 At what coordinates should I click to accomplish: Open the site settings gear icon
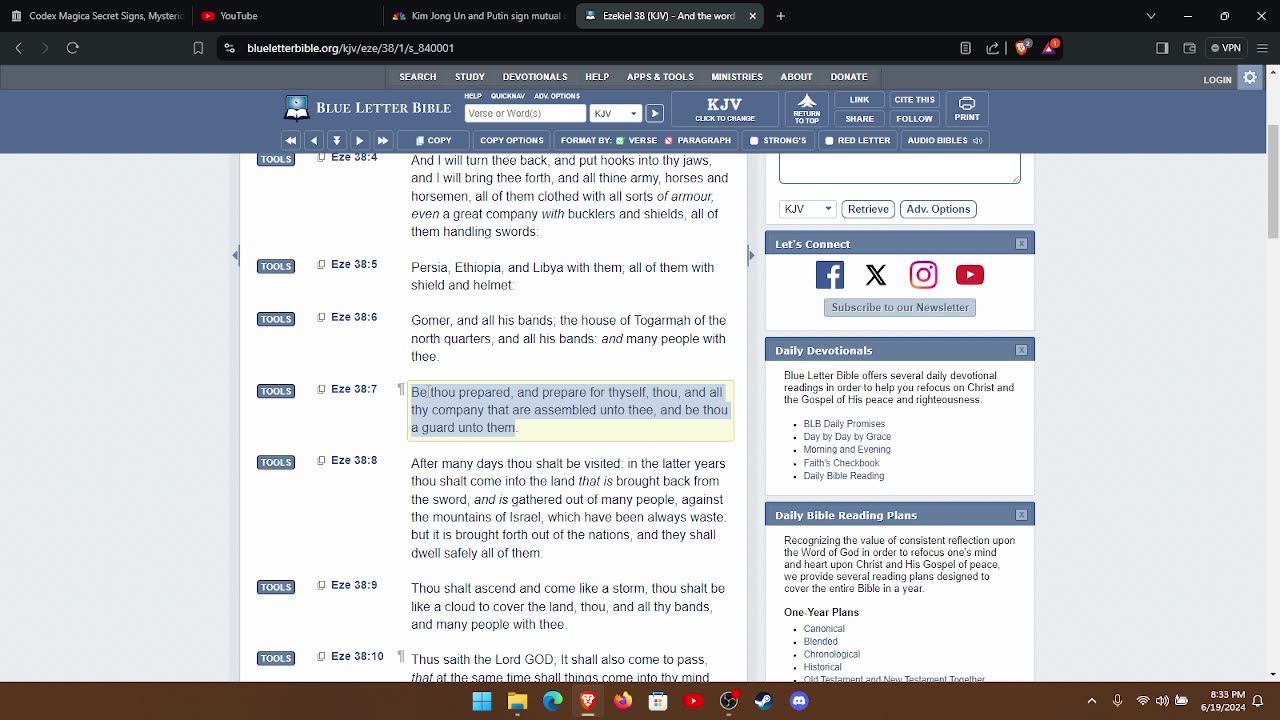[1250, 78]
